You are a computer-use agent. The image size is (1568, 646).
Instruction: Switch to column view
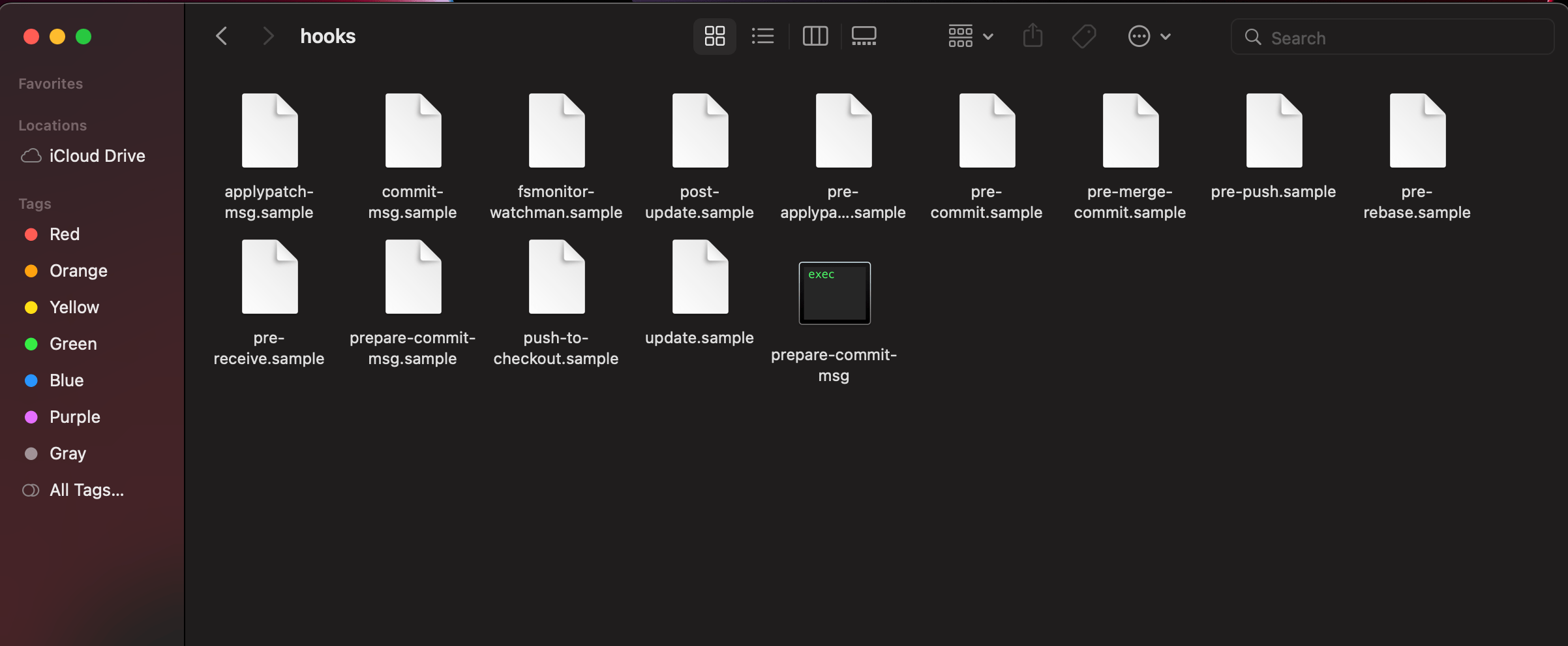pyautogui.click(x=815, y=36)
